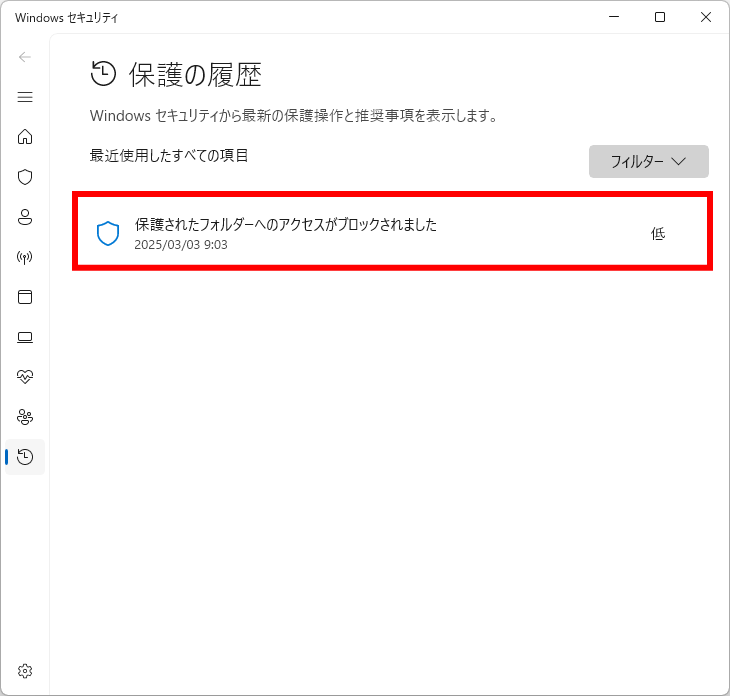Screen dimensions: 730x696
Task: Open Account protection person icon
Action: click(25, 217)
